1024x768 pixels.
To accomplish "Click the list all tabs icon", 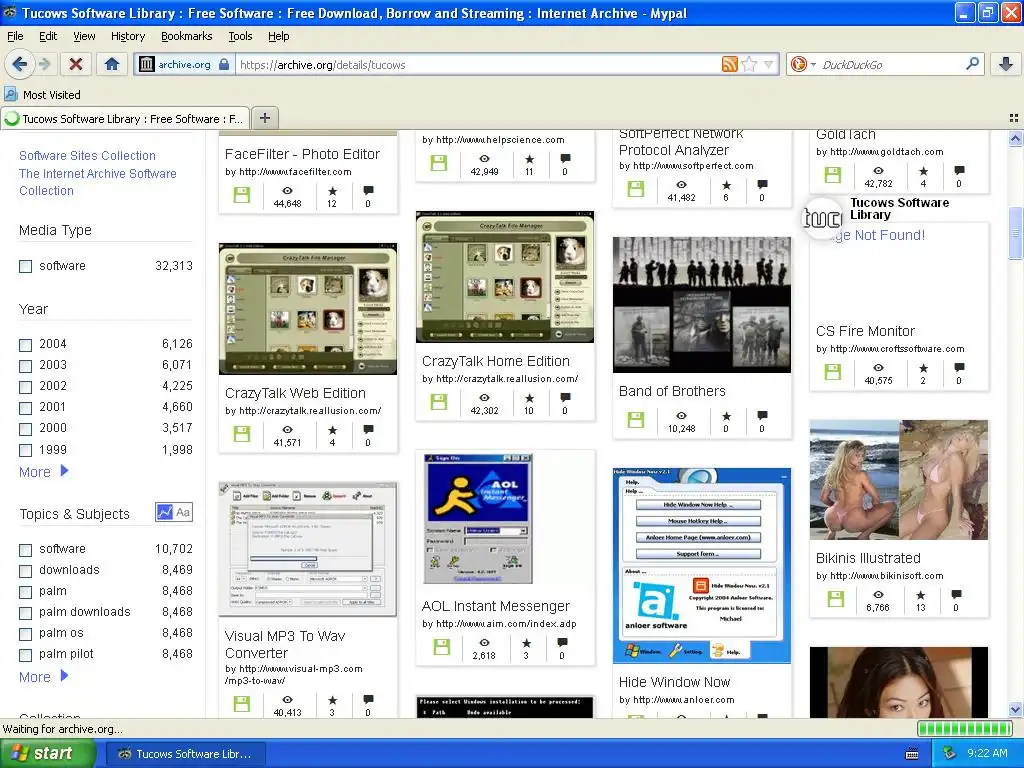I will [x=1014, y=118].
